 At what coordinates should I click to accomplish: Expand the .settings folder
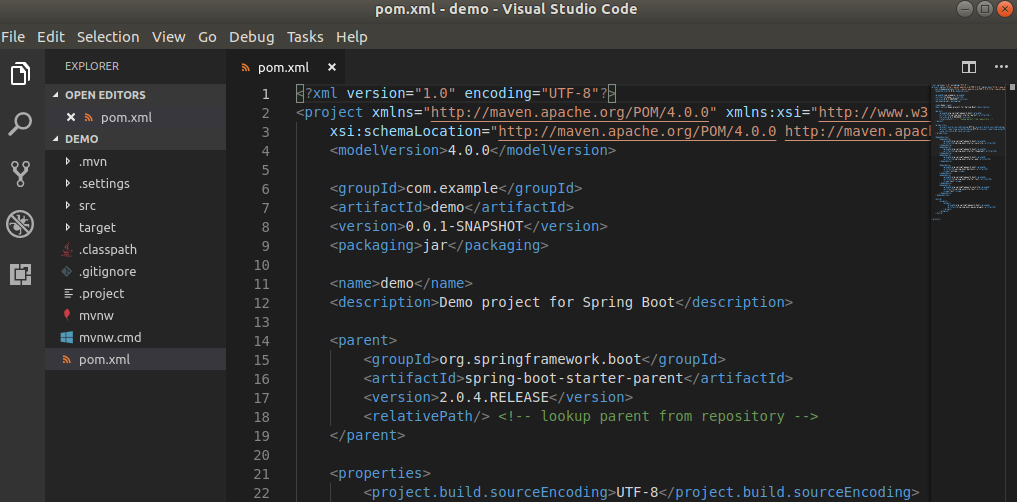68,184
